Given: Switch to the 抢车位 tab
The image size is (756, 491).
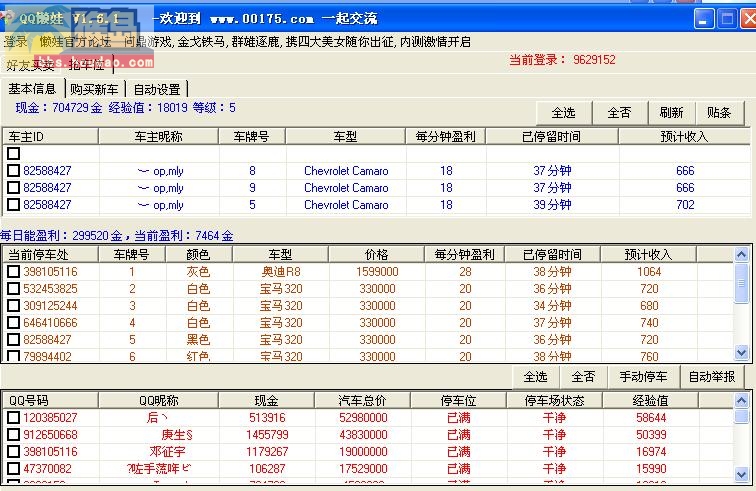Looking at the screenshot, I should click(x=87, y=65).
